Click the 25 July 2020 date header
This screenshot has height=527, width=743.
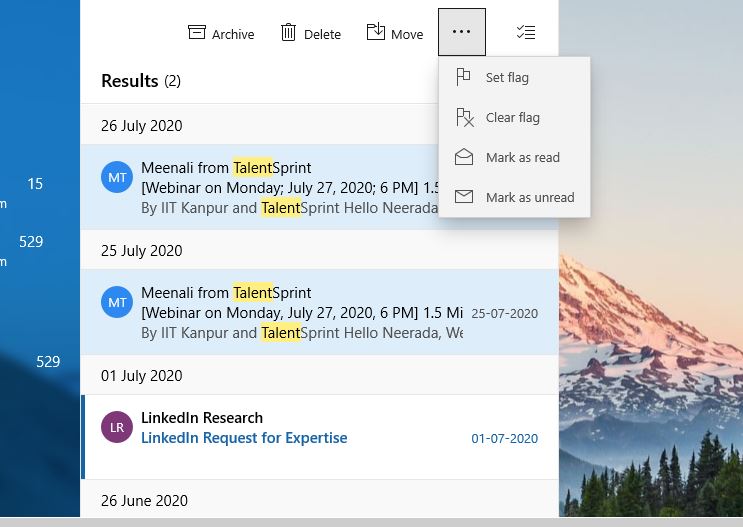click(x=142, y=251)
